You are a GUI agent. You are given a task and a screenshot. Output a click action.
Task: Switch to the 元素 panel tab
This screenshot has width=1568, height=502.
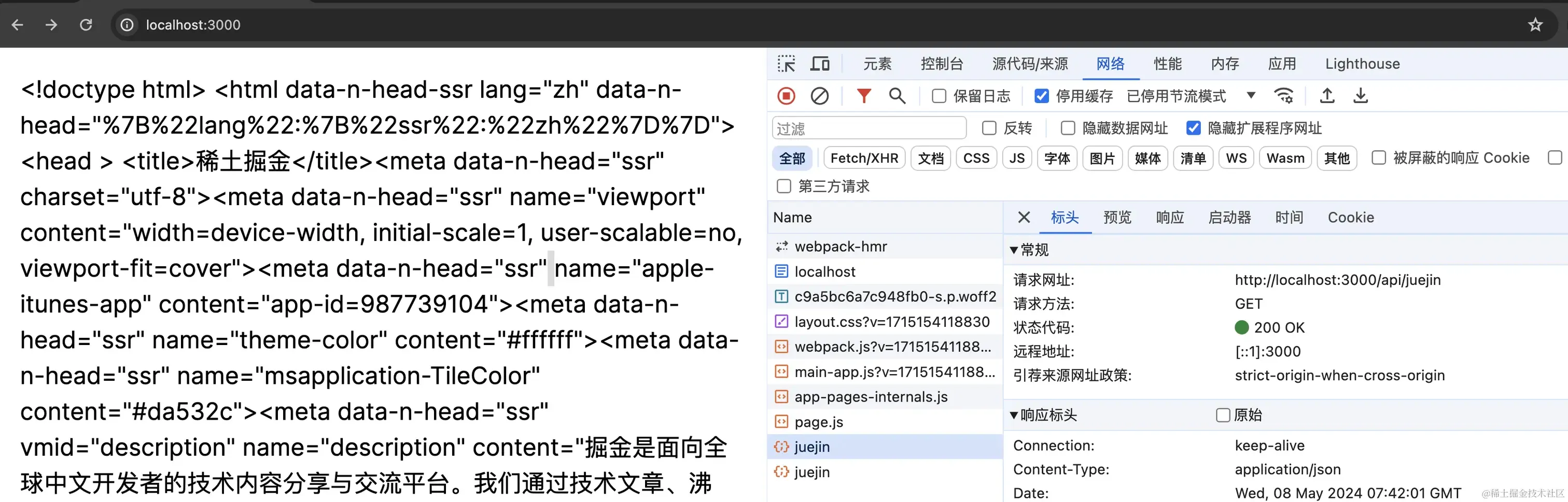[877, 64]
